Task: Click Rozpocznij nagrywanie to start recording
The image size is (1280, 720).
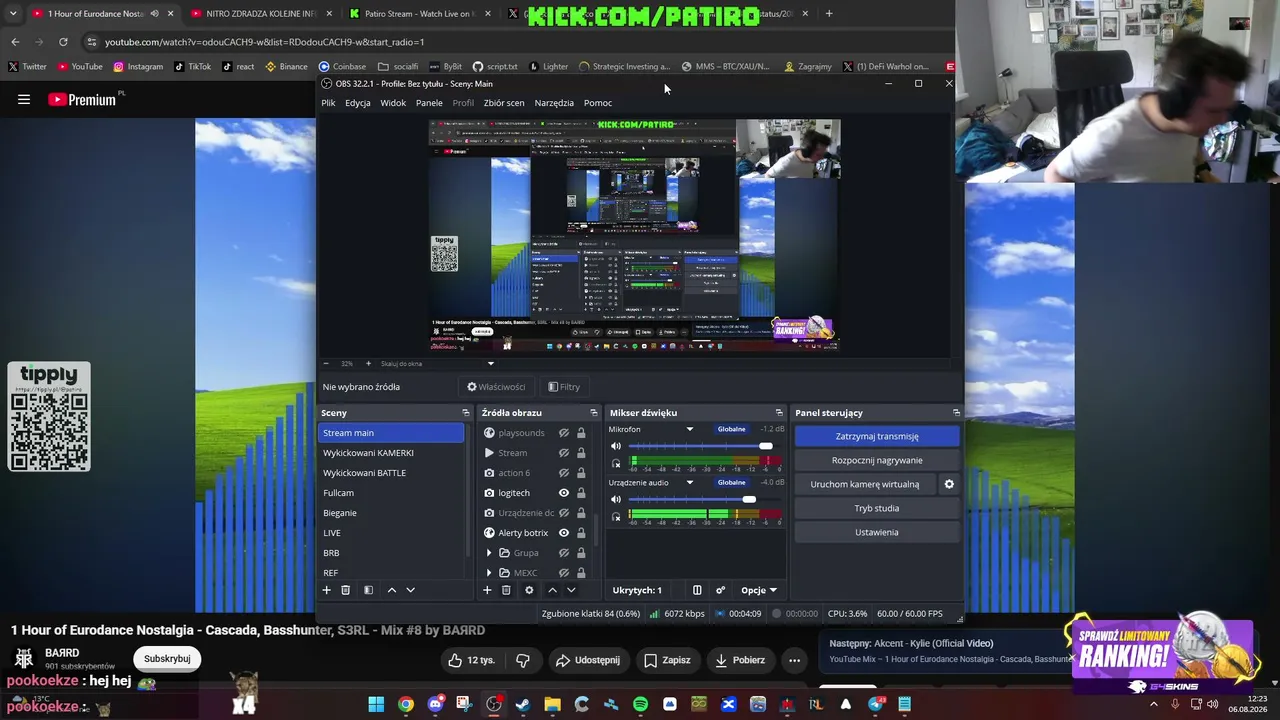Action: (x=877, y=460)
